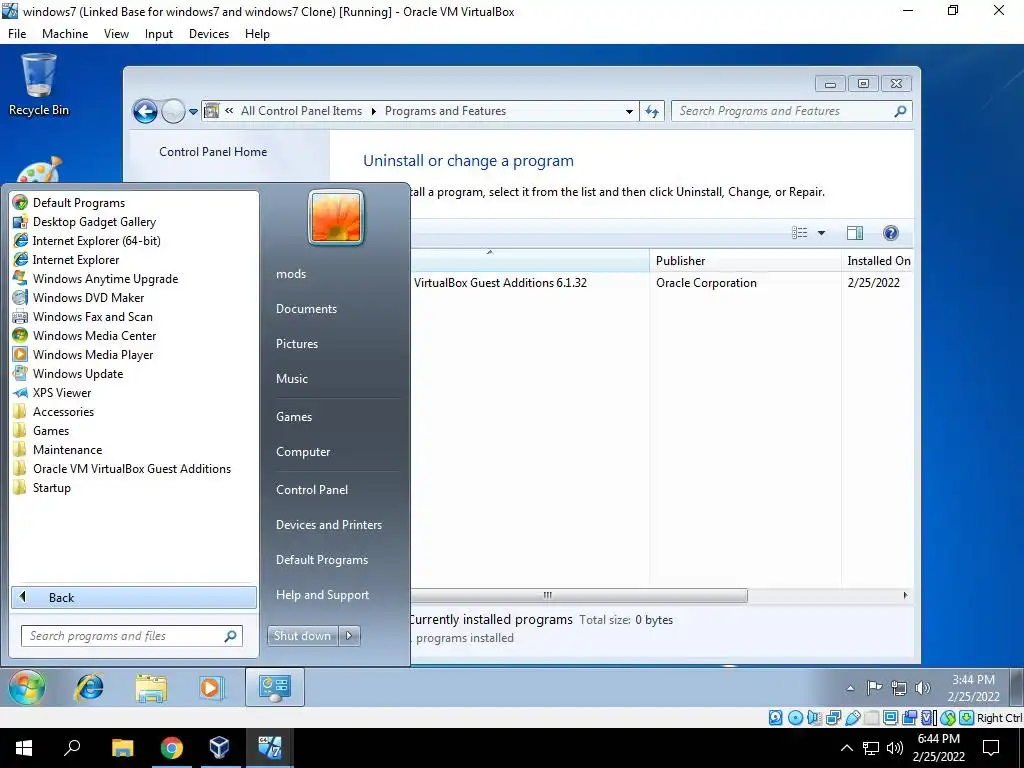1024x768 pixels.
Task: Launch Chrome from host taskbar
Action: [x=171, y=748]
